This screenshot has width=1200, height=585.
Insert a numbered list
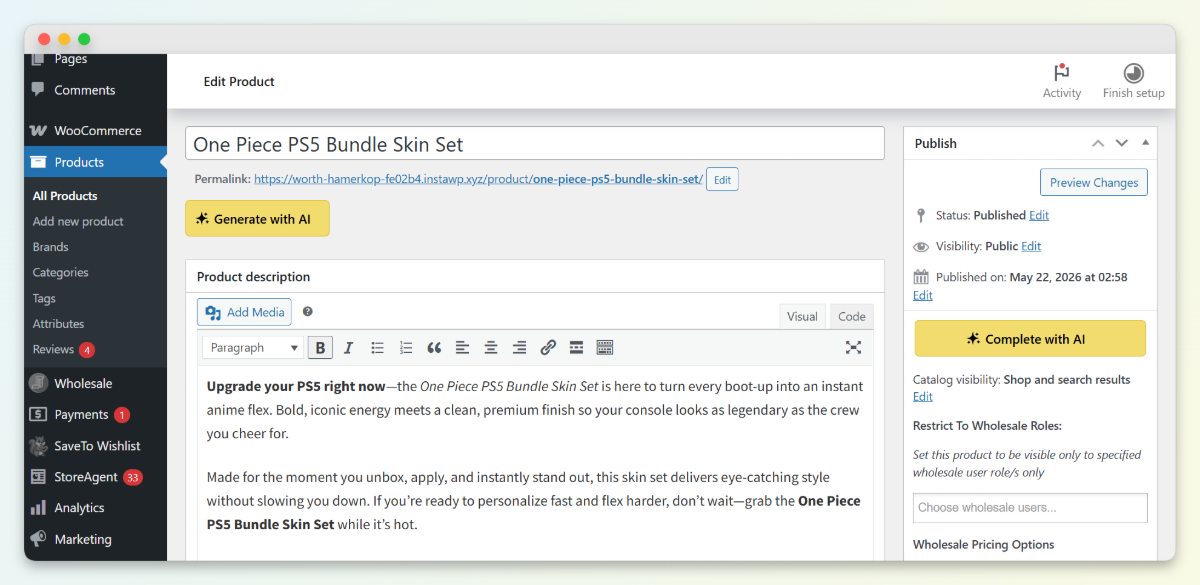(405, 348)
